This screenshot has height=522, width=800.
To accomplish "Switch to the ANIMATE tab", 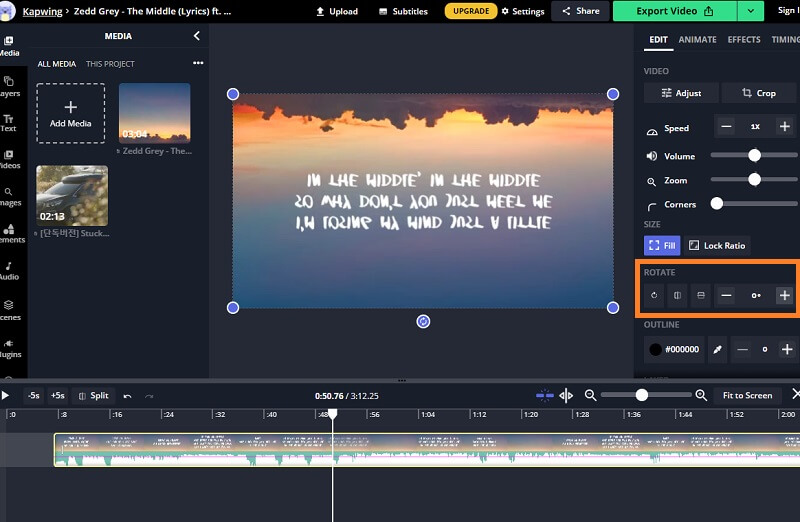I will (697, 40).
